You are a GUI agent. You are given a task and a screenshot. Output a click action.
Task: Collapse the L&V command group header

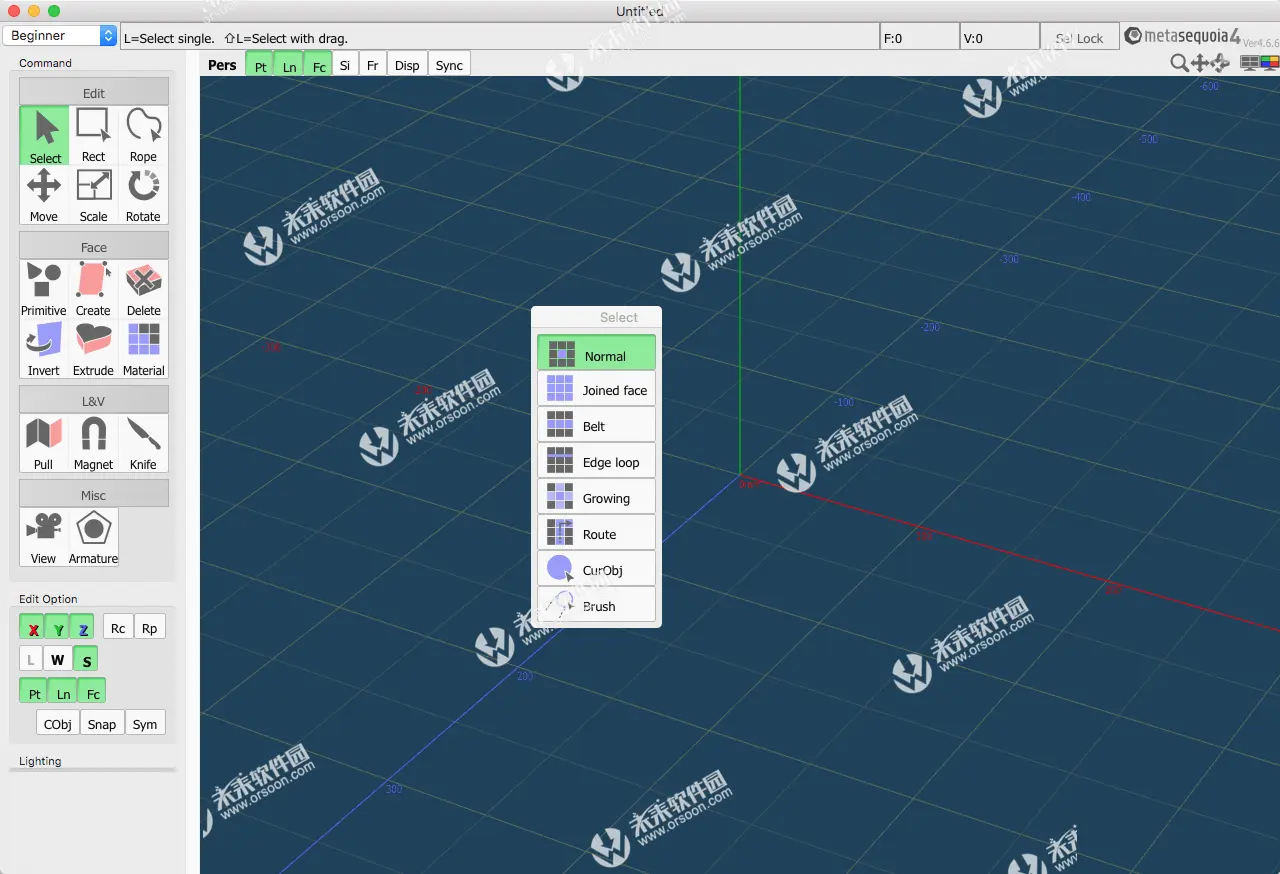click(94, 401)
